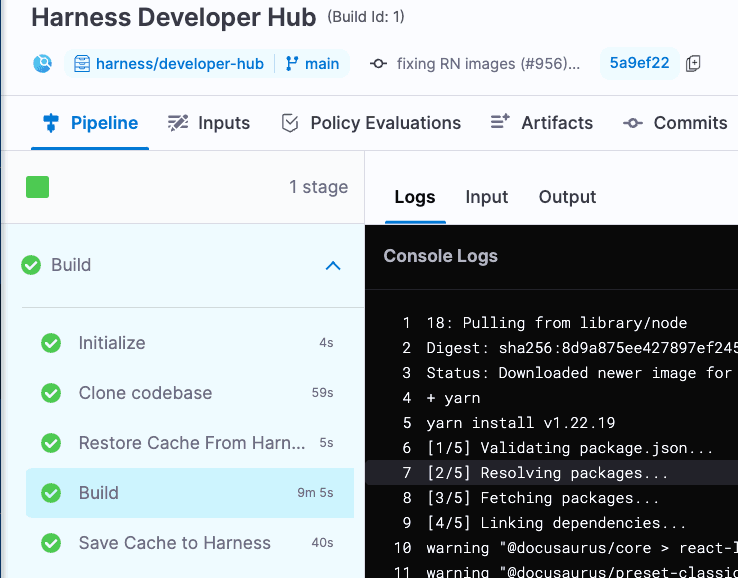The image size is (738, 578).
Task: Click the Console Logs heading
Action: [441, 256]
